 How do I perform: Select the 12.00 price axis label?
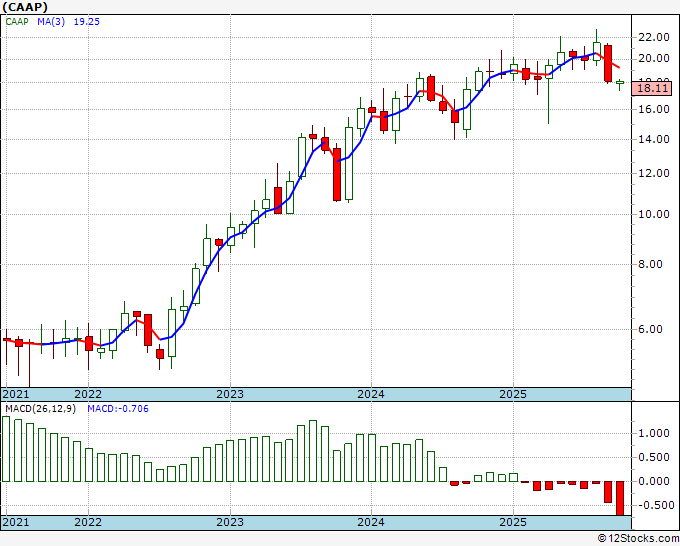tap(654, 173)
